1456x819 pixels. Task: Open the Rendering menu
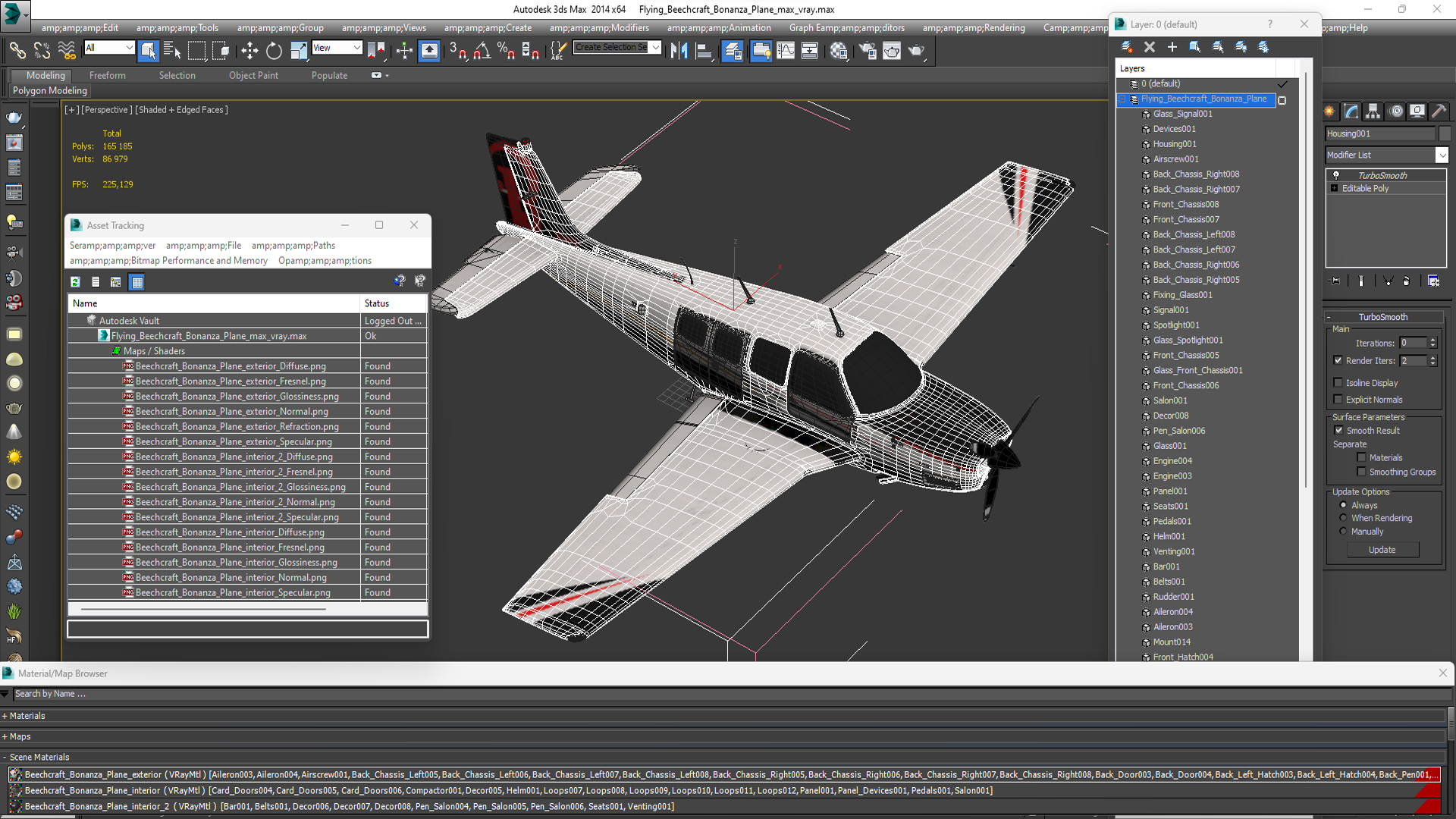[x=974, y=28]
